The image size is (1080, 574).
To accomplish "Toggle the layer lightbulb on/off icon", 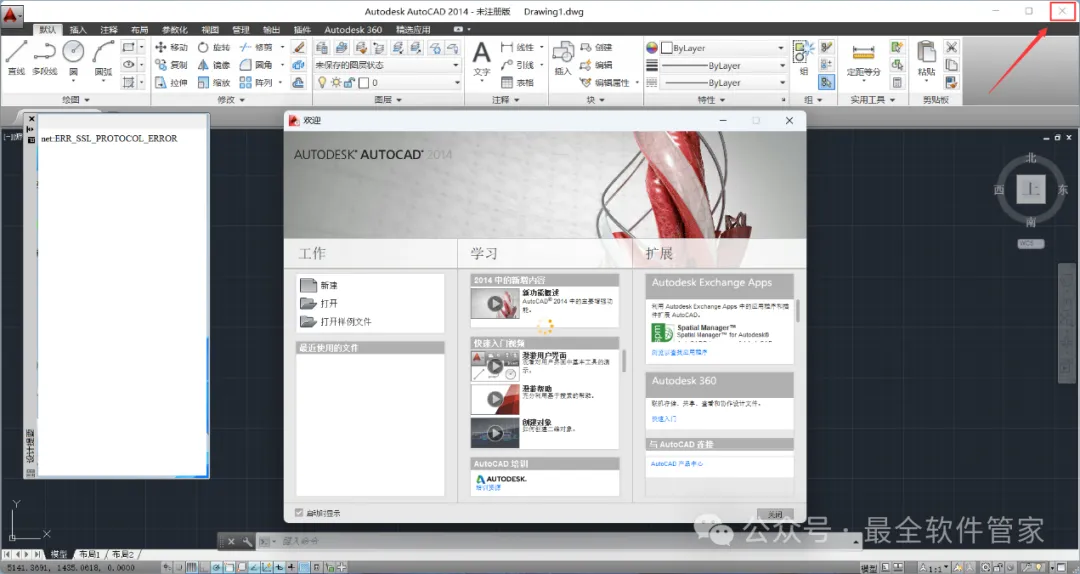I will [x=322, y=82].
